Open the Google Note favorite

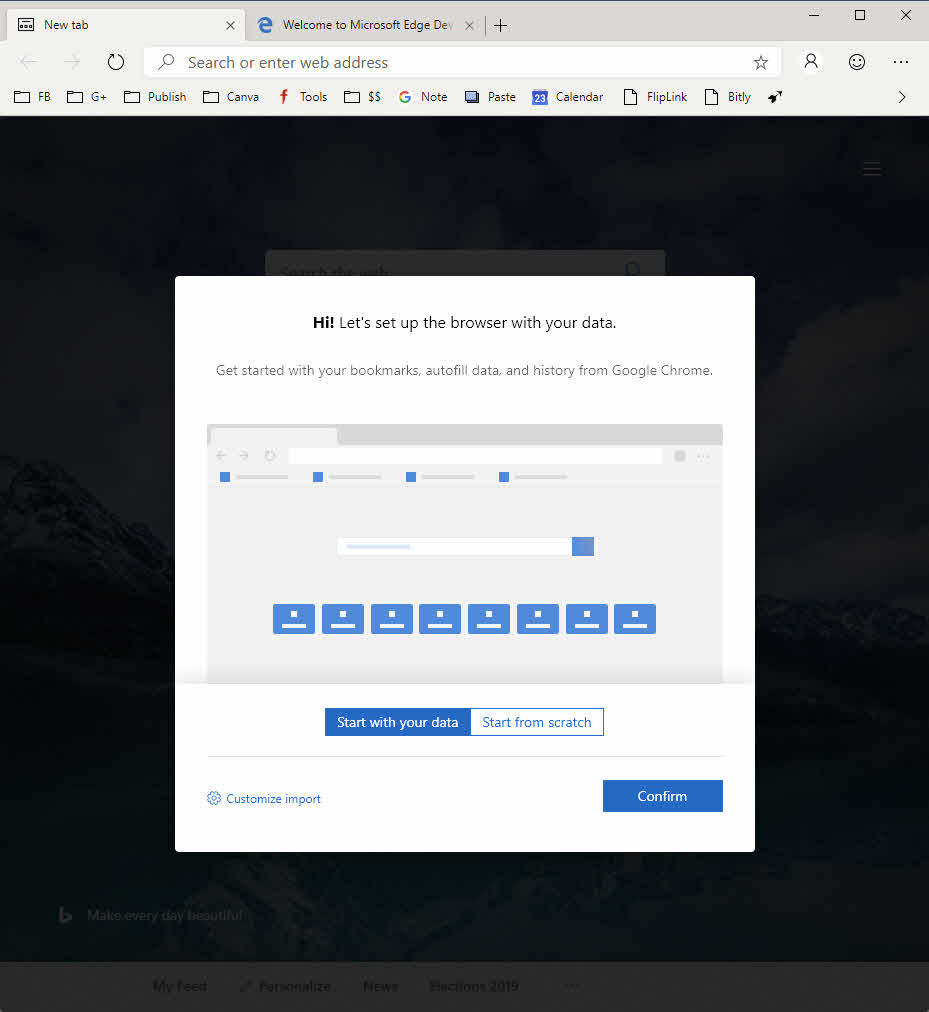point(423,97)
